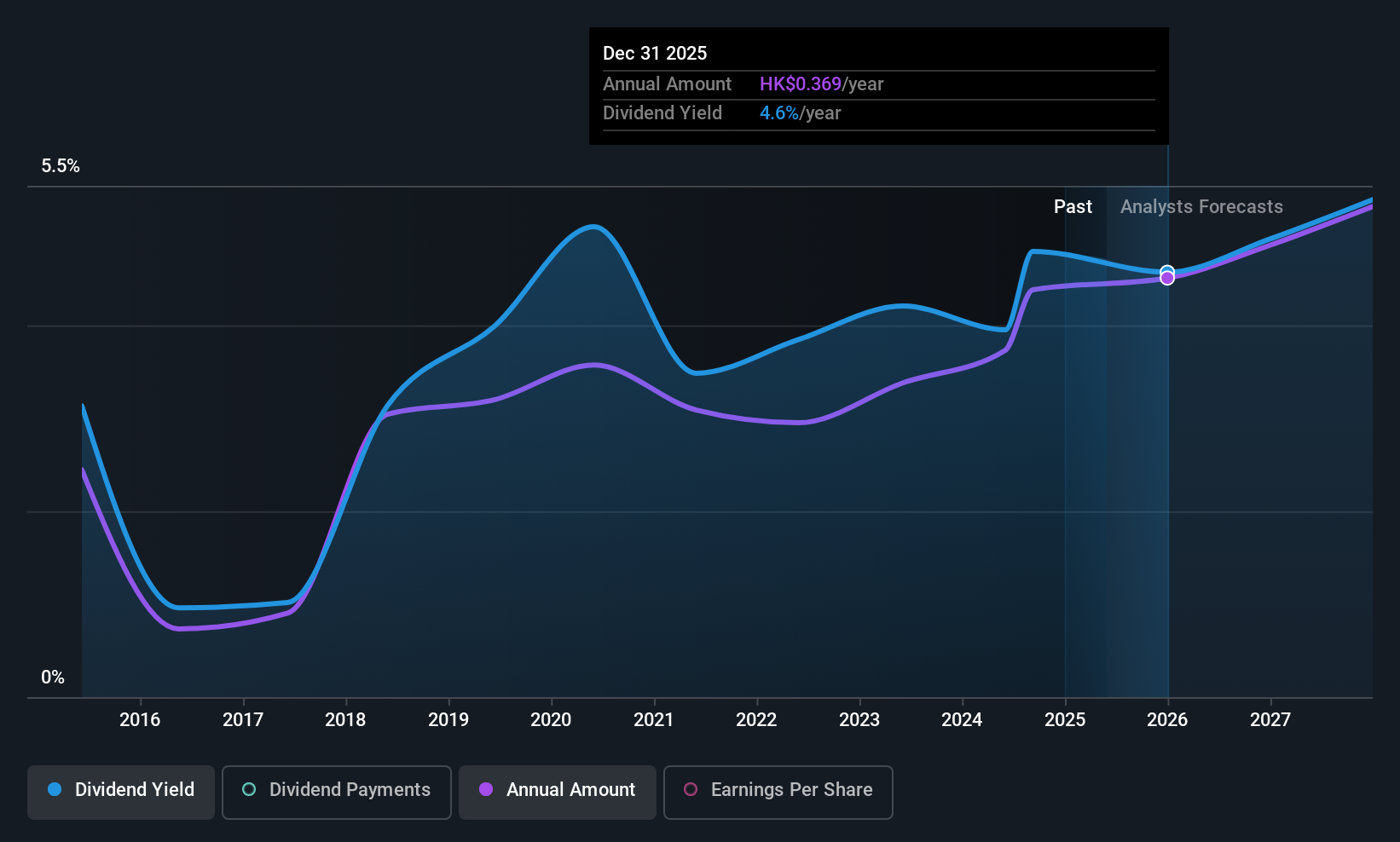1400x842 pixels.
Task: Toggle the Annual Amount series
Action: click(558, 793)
